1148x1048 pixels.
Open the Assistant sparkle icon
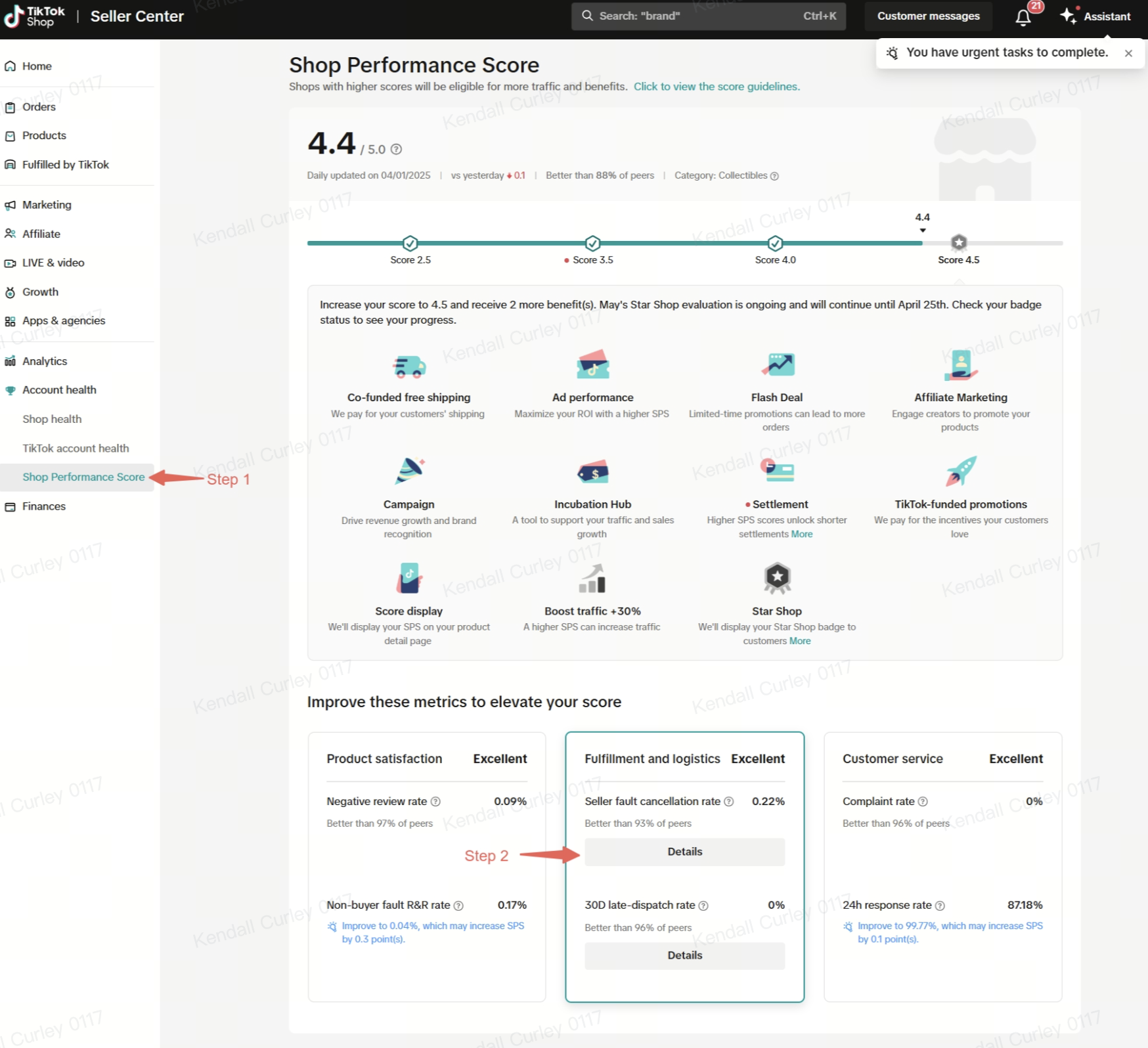[x=1068, y=16]
